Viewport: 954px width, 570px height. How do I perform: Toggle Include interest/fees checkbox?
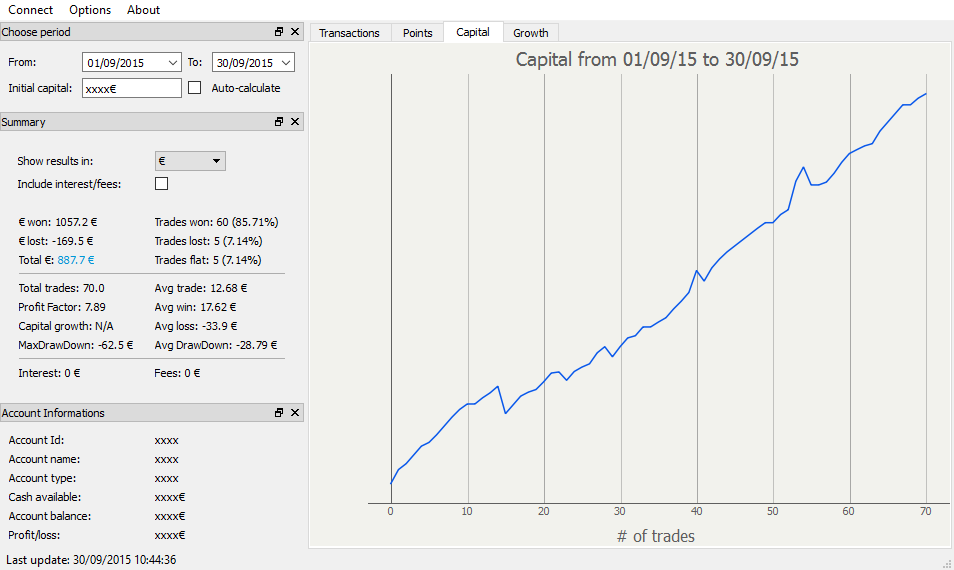tap(161, 184)
